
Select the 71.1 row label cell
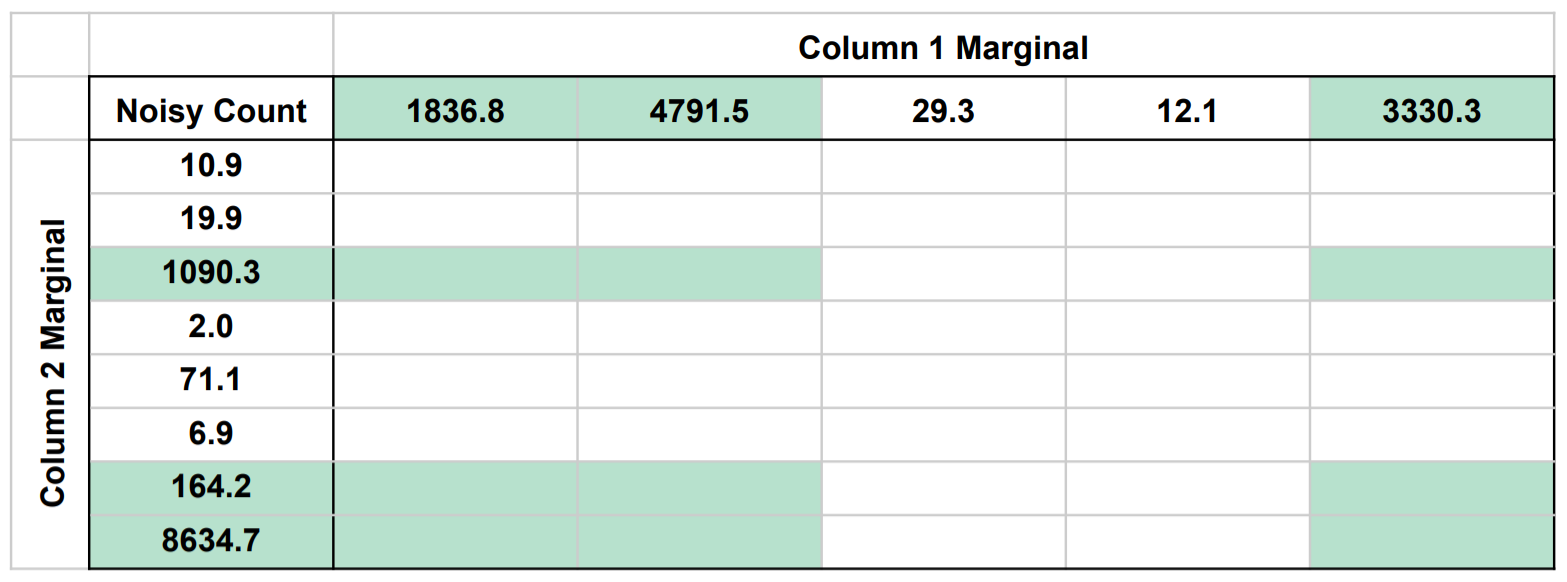pyautogui.click(x=211, y=380)
